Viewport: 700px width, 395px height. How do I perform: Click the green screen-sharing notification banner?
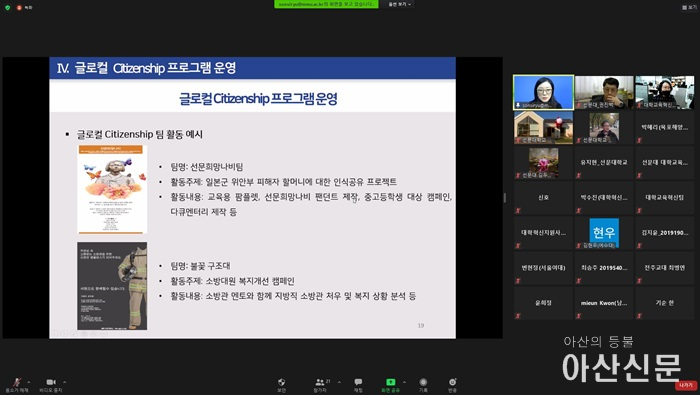point(326,4)
